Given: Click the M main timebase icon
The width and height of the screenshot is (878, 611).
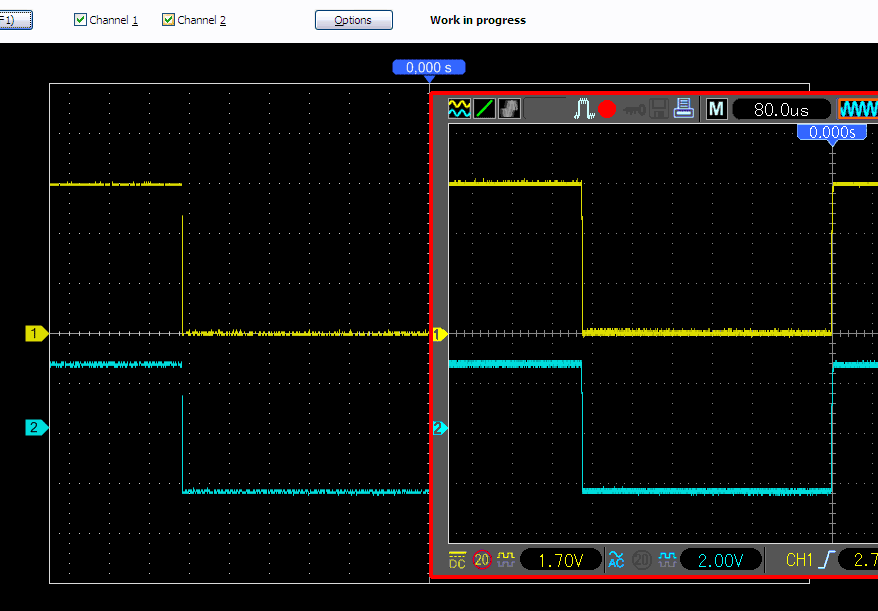Looking at the screenshot, I should [716, 109].
